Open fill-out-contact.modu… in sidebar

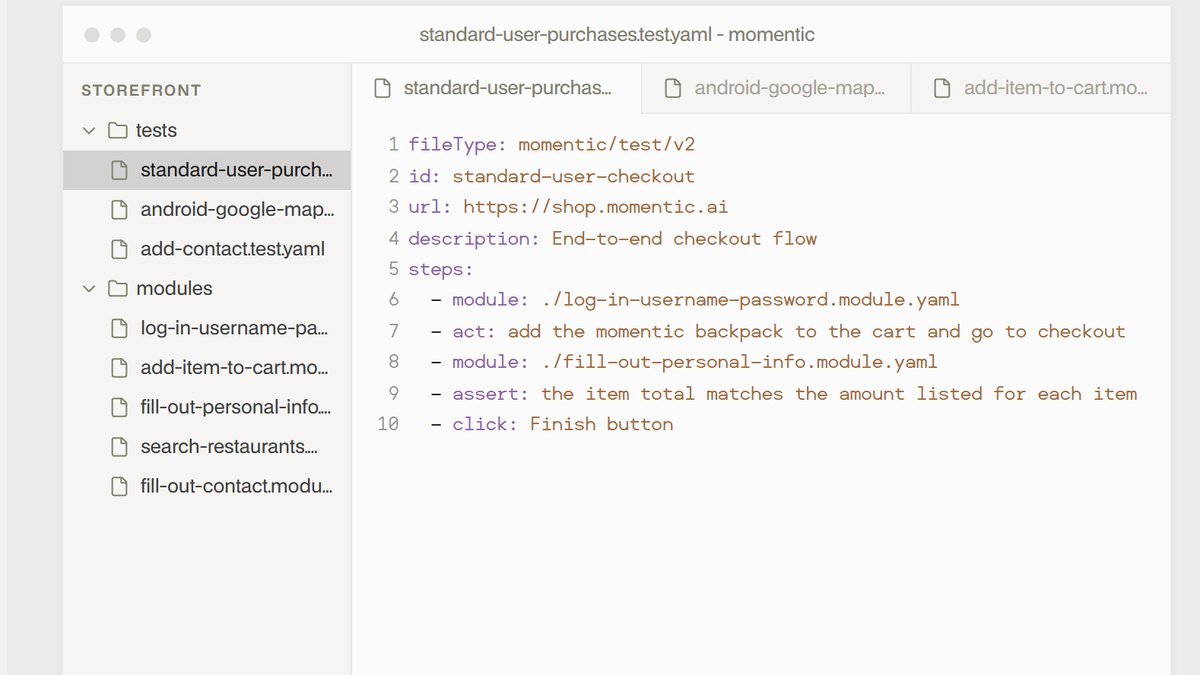pos(207,487)
